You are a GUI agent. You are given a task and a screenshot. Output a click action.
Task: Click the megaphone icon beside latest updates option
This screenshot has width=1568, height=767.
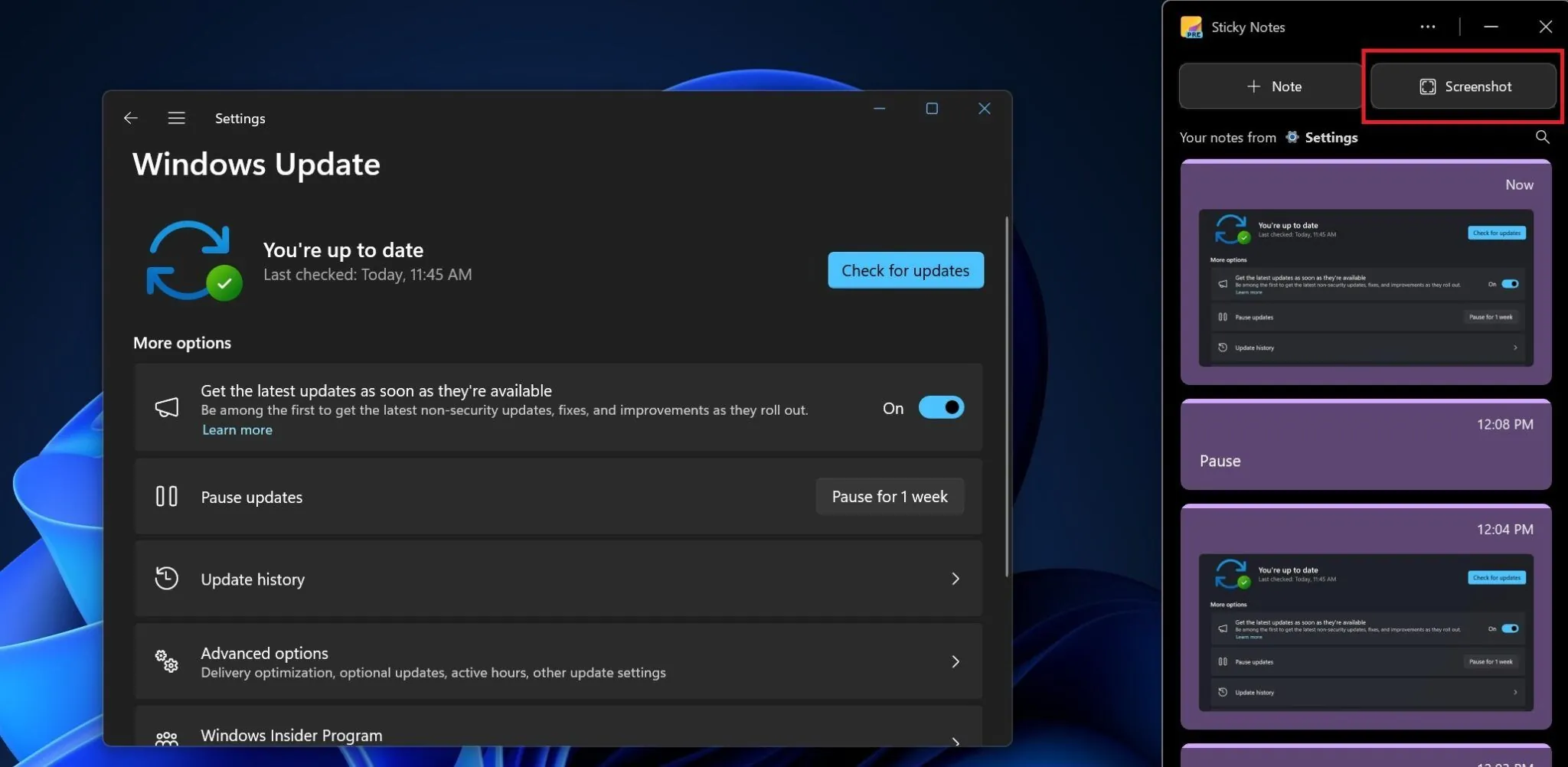[x=167, y=406]
